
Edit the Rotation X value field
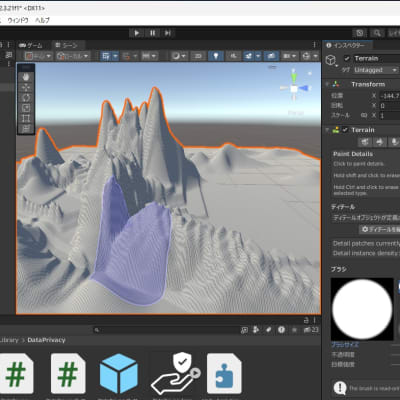click(x=389, y=106)
